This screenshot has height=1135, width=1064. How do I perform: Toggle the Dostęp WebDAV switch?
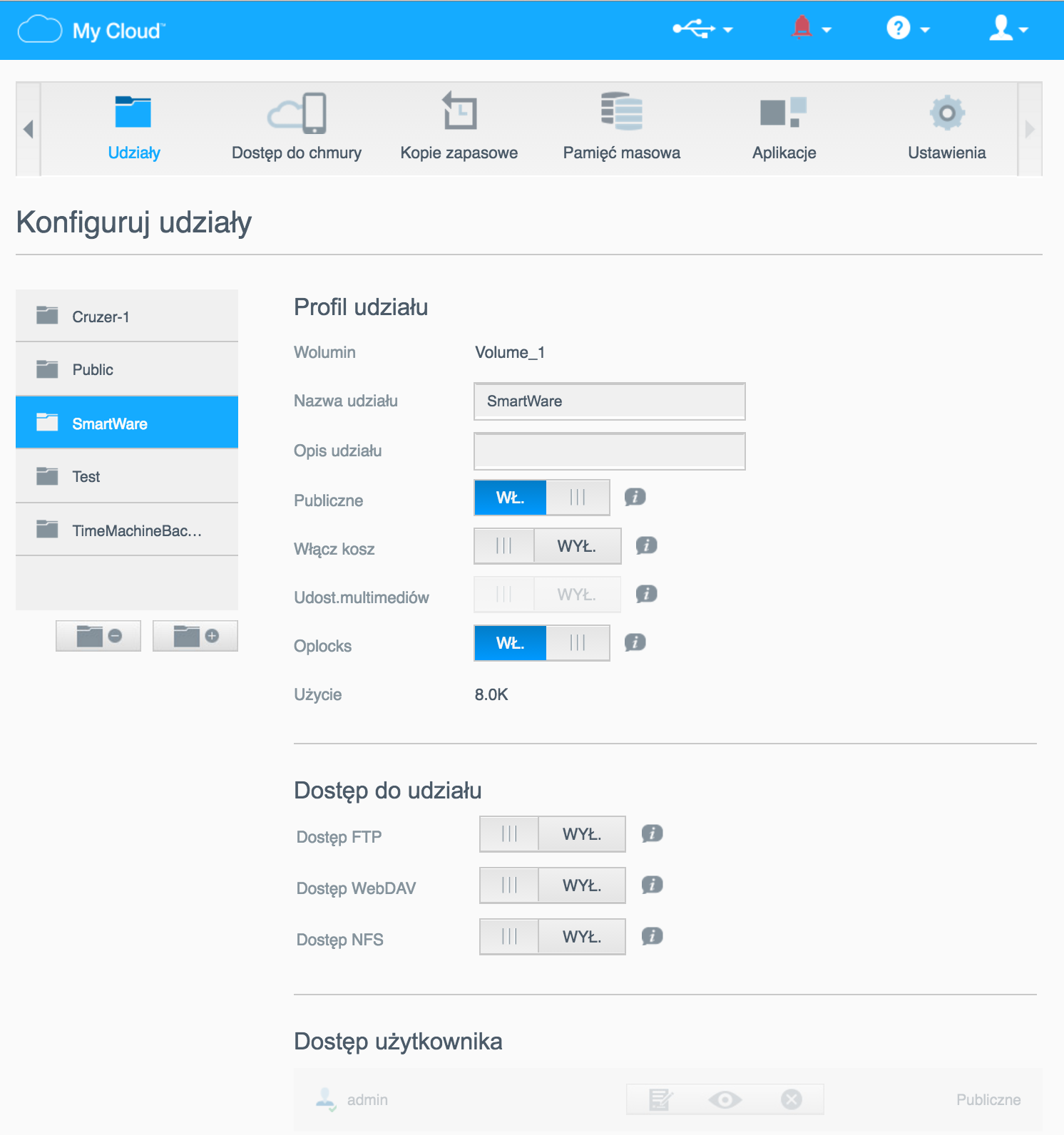[x=553, y=885]
